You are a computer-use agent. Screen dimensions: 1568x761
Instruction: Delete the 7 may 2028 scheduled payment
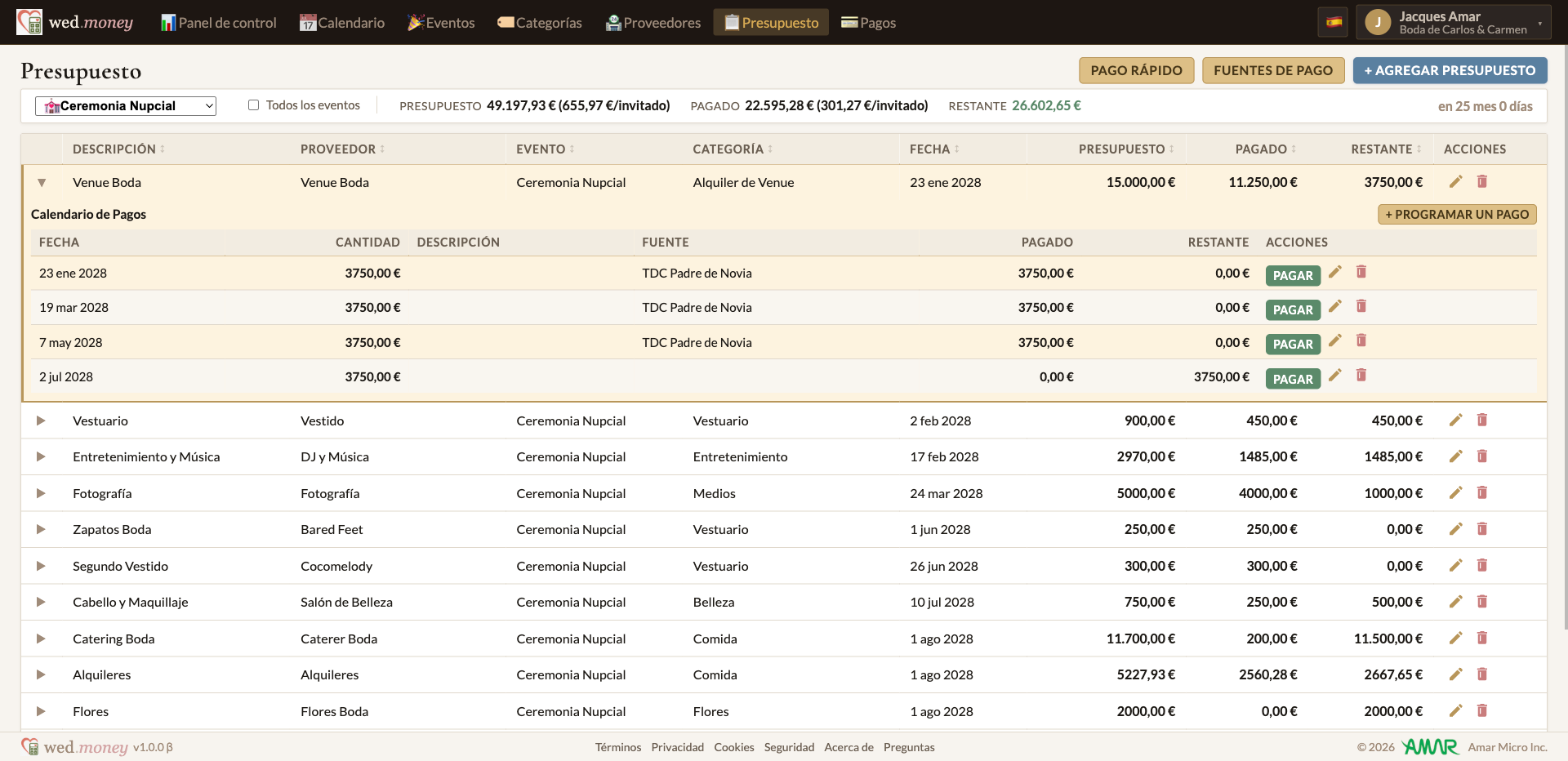(x=1361, y=340)
